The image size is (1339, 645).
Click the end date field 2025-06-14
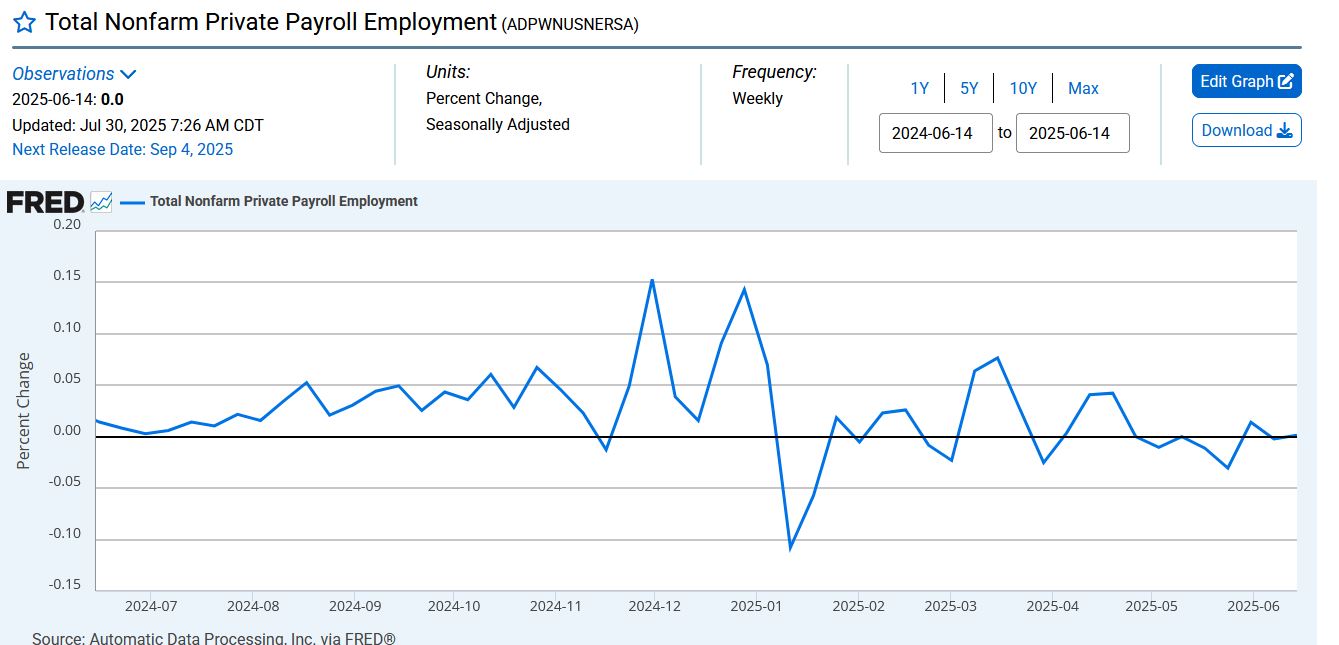coord(1072,133)
